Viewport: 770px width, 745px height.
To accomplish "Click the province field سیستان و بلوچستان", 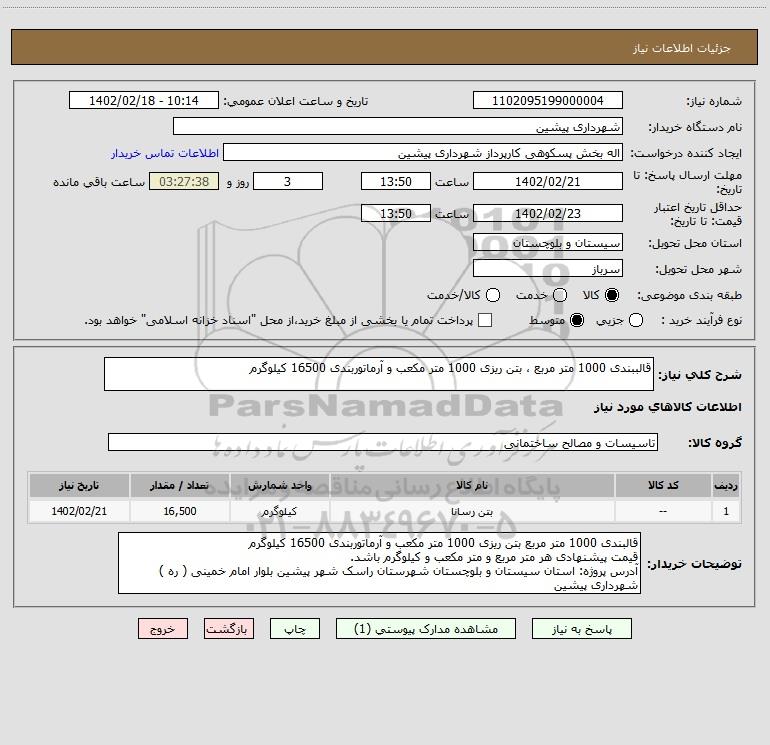I will (x=548, y=242).
